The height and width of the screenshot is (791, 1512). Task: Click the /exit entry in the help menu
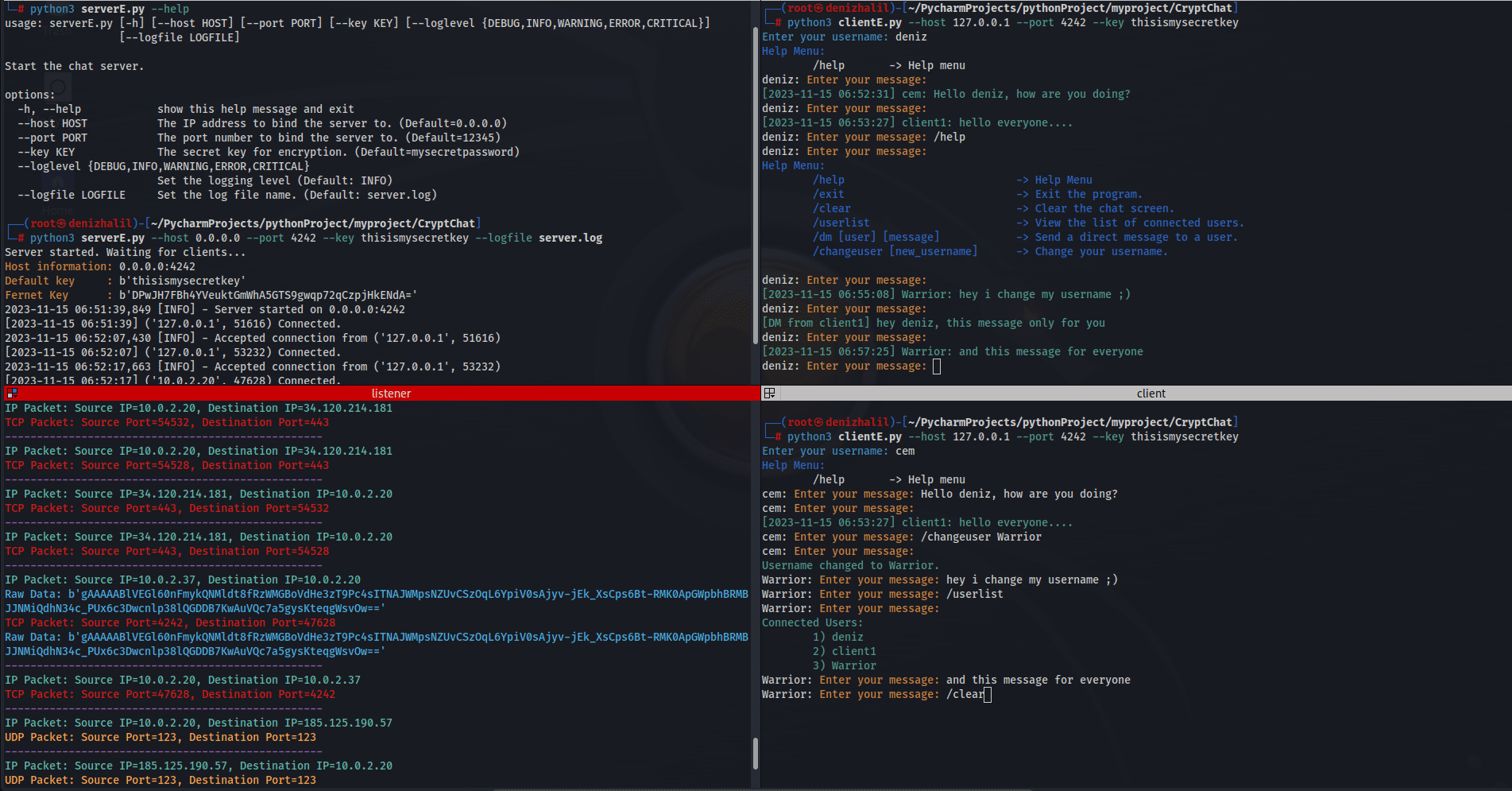[x=829, y=194]
